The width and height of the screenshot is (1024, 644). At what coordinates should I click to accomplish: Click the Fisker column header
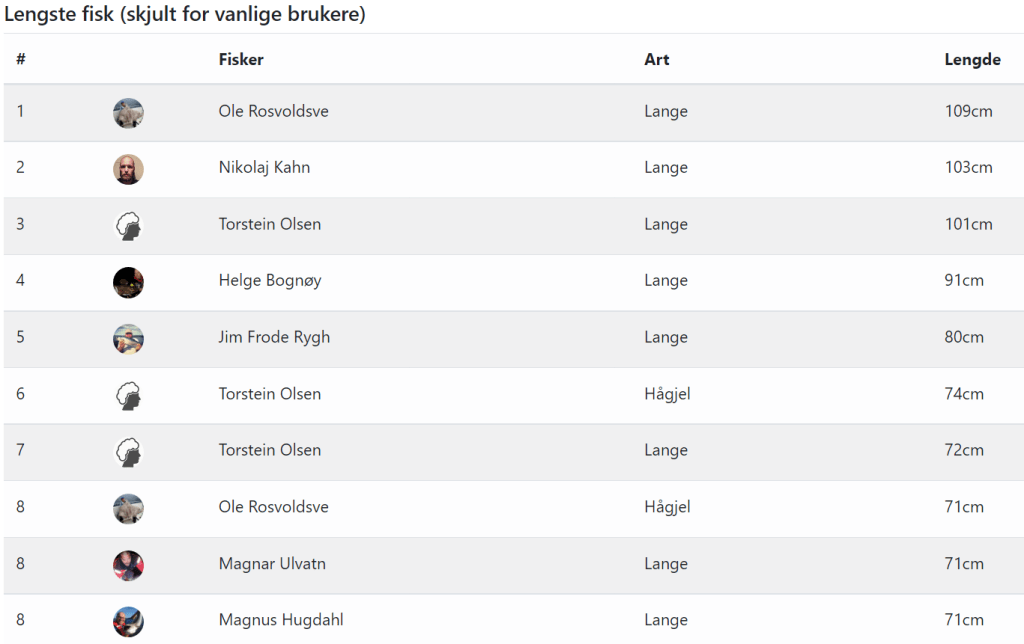(x=241, y=59)
